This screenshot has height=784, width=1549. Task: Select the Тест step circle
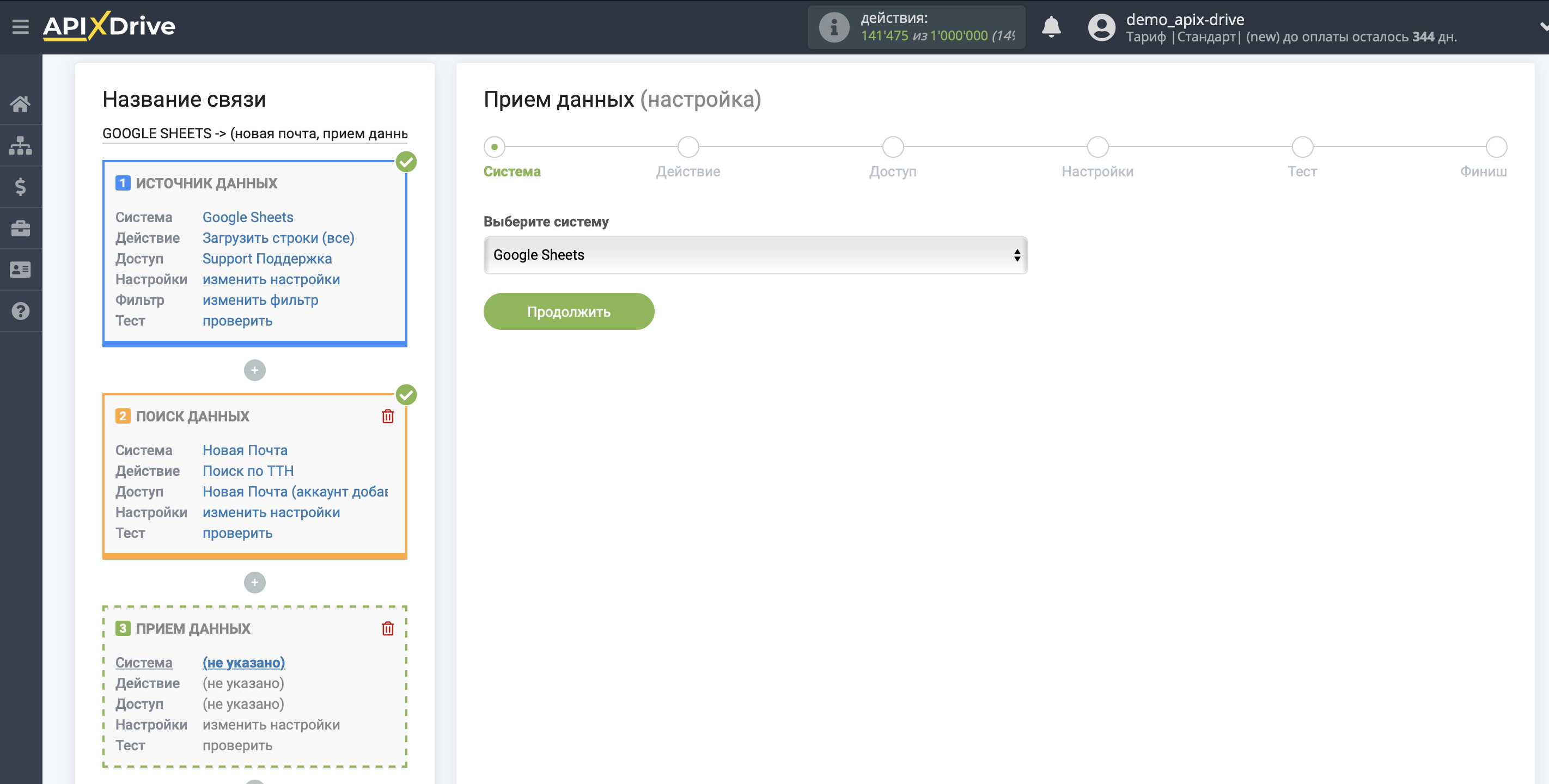point(1302,146)
